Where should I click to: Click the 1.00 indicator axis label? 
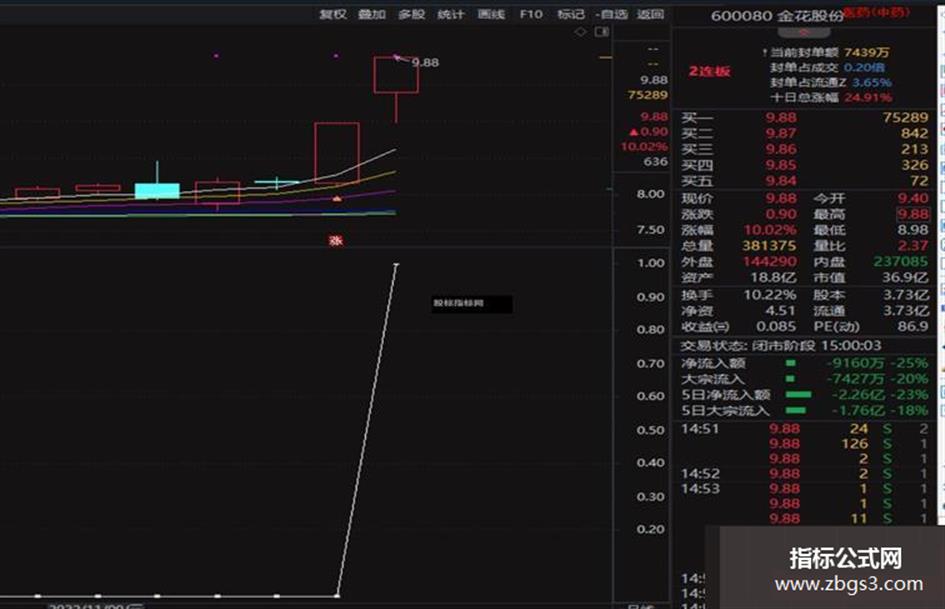pyautogui.click(x=650, y=263)
